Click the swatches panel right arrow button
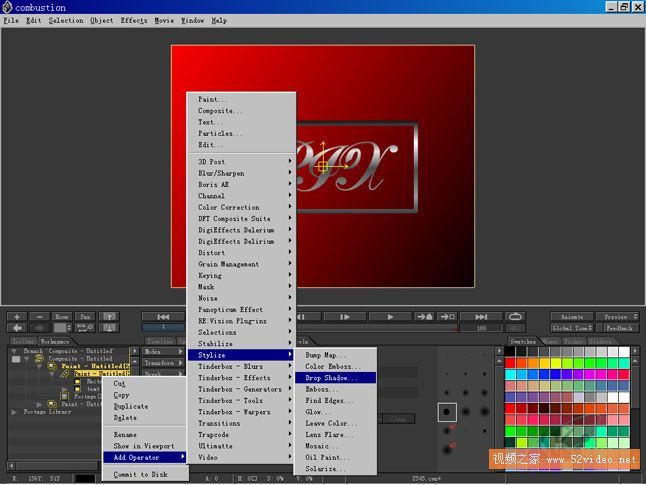The image size is (646, 485). [635, 351]
